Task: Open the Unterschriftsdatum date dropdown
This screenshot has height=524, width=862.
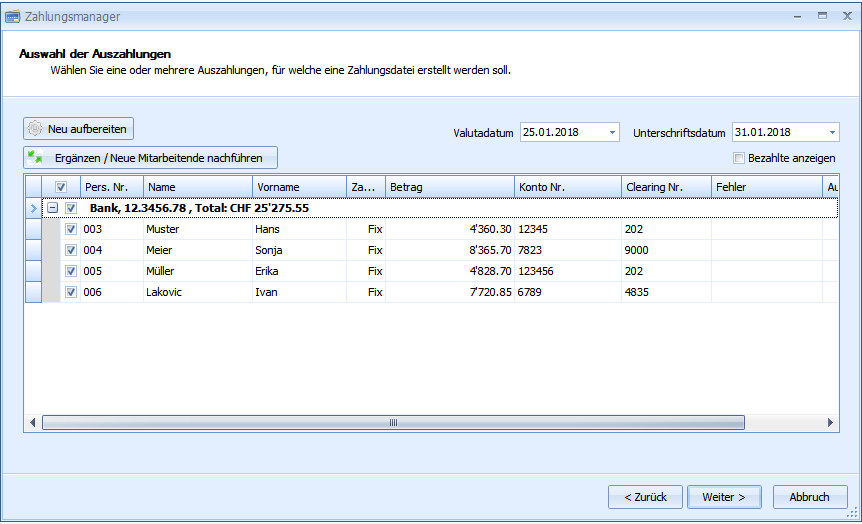Action: (832, 132)
